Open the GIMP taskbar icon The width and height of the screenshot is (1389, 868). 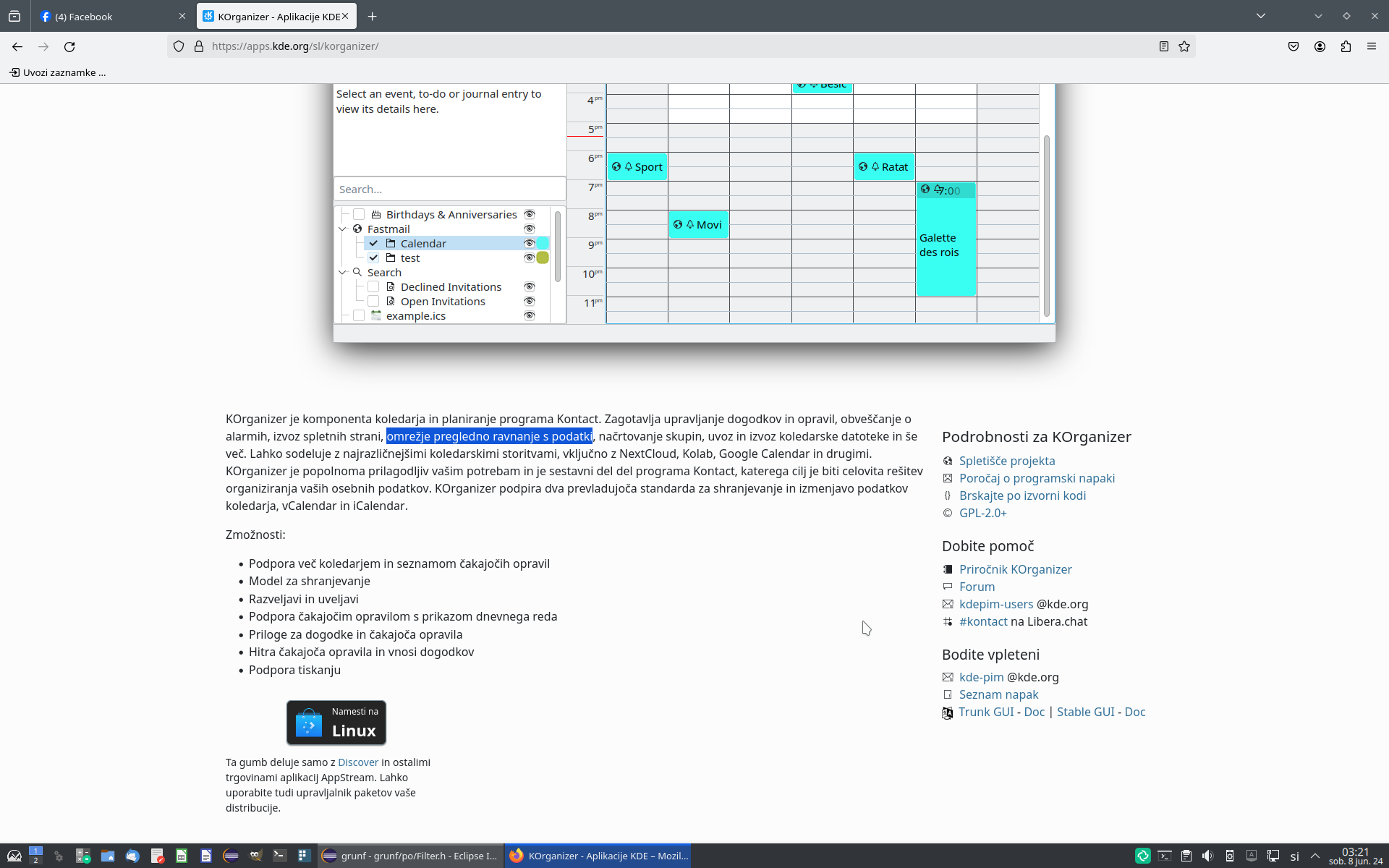pos(255,856)
